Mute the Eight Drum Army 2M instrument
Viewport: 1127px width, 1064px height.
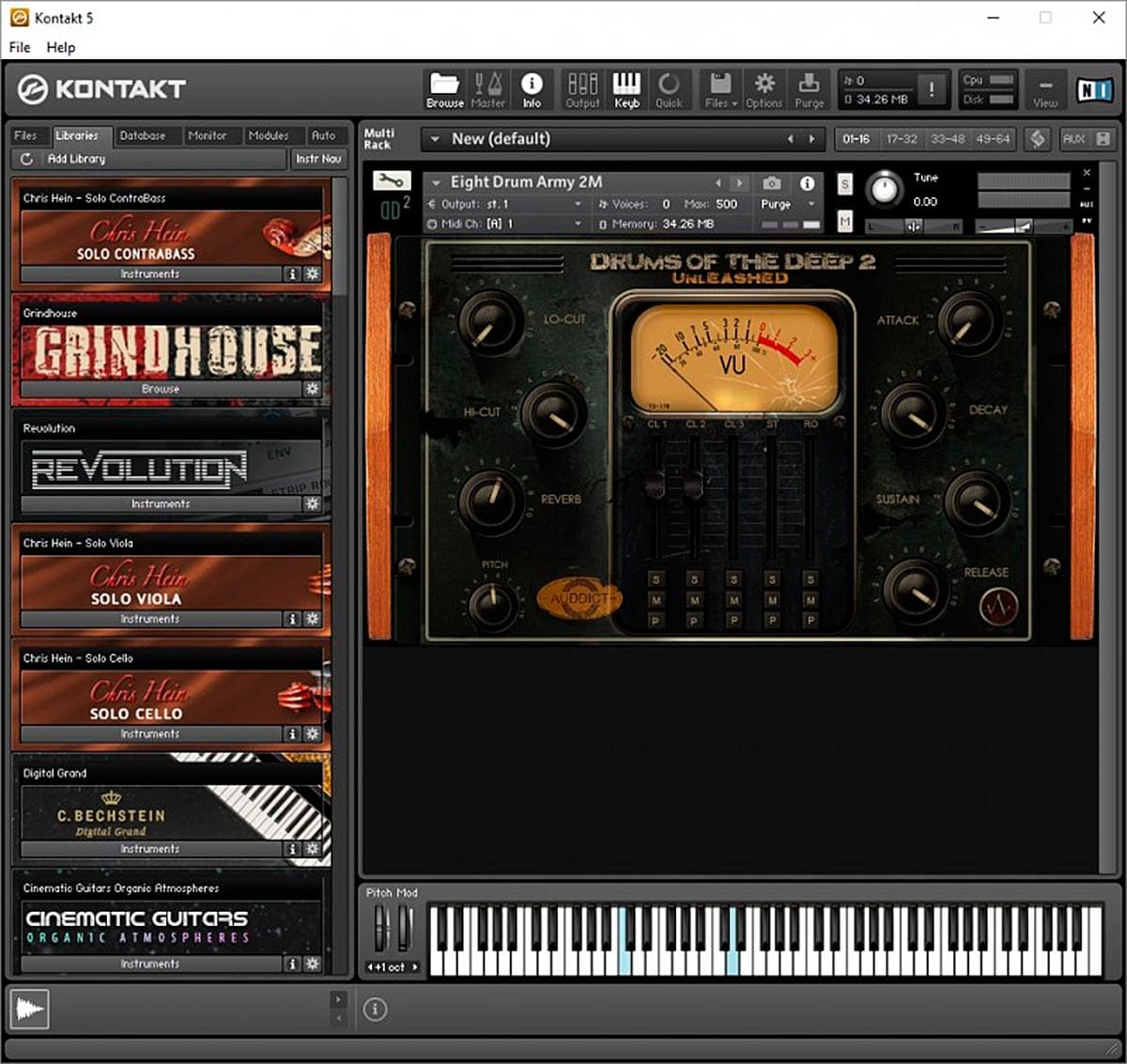(x=844, y=222)
